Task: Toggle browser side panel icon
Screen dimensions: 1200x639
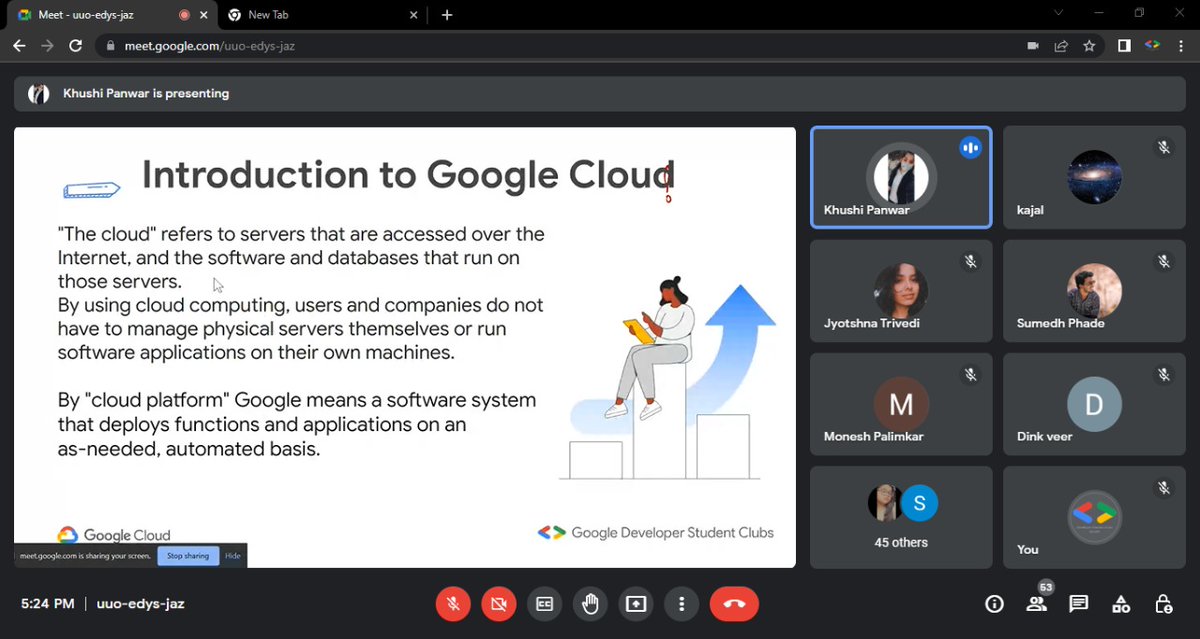Action: [1125, 46]
